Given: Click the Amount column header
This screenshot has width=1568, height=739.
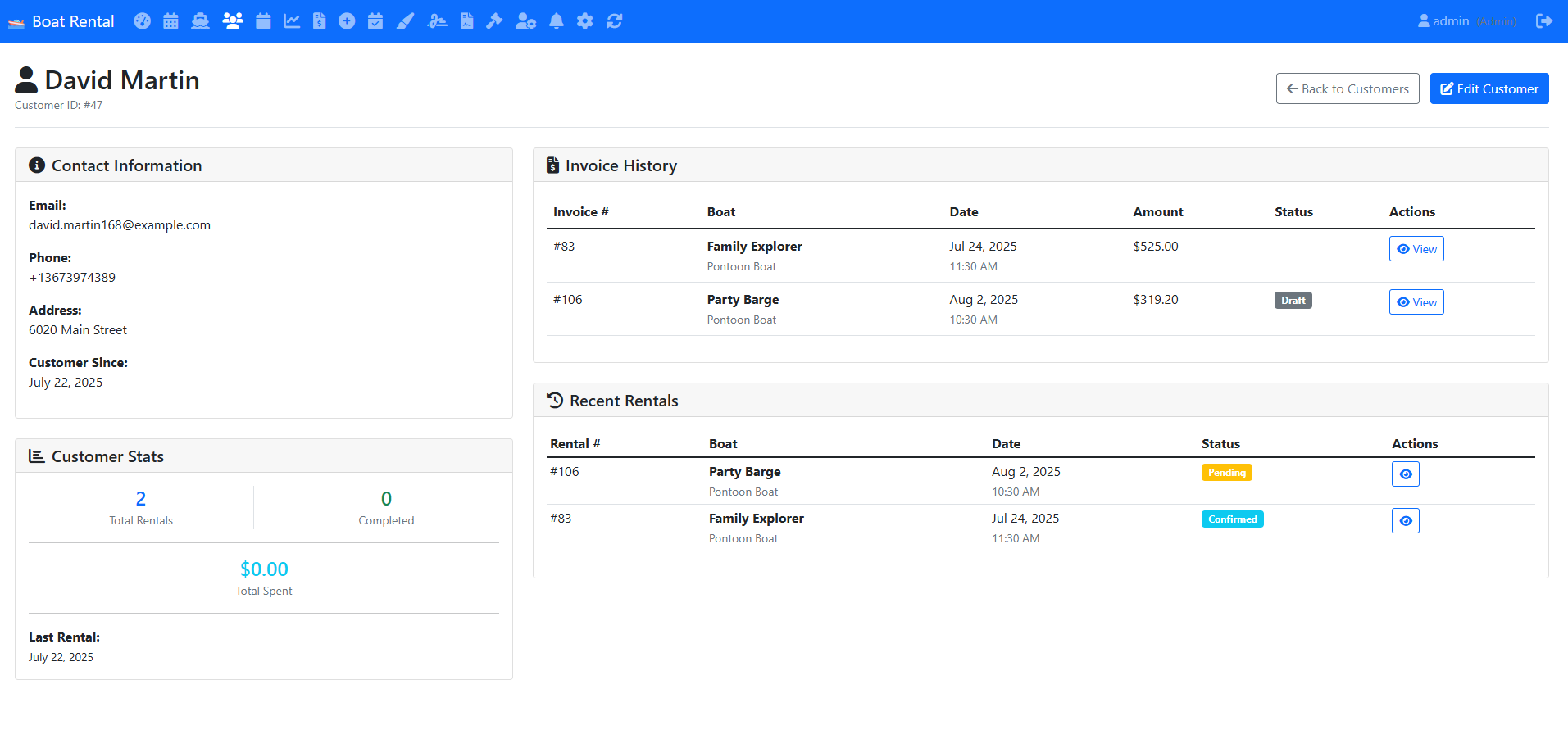Looking at the screenshot, I should 1158,212.
